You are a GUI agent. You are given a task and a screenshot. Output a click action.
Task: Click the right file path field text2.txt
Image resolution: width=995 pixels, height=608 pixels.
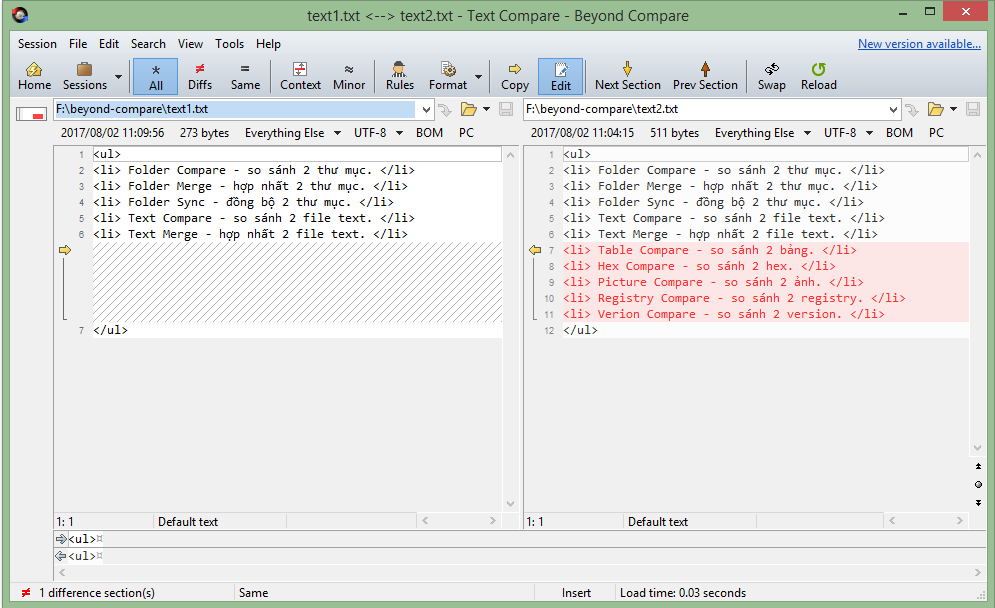[x=704, y=109]
